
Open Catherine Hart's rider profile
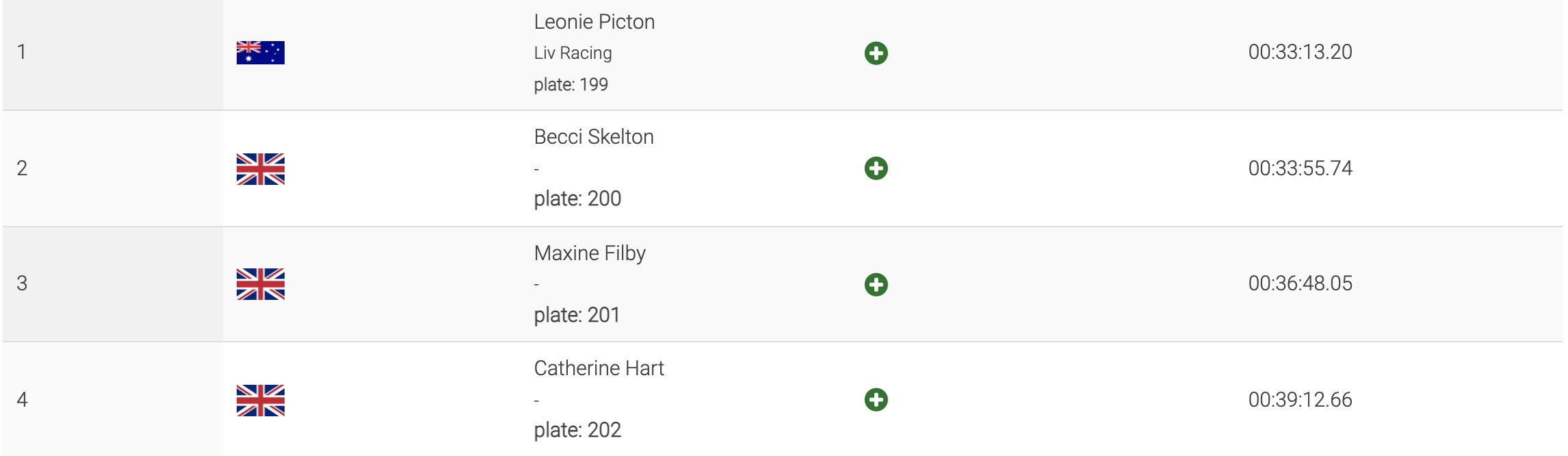point(599,368)
